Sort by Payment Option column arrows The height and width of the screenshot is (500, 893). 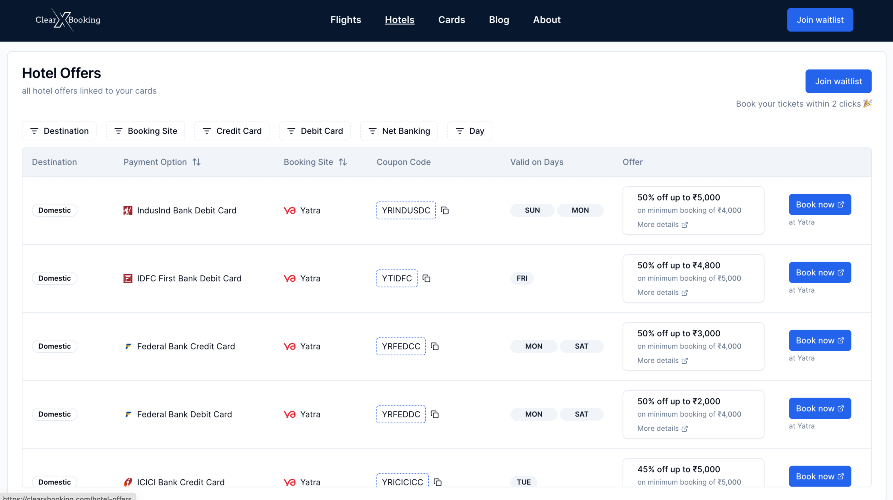[x=196, y=162]
